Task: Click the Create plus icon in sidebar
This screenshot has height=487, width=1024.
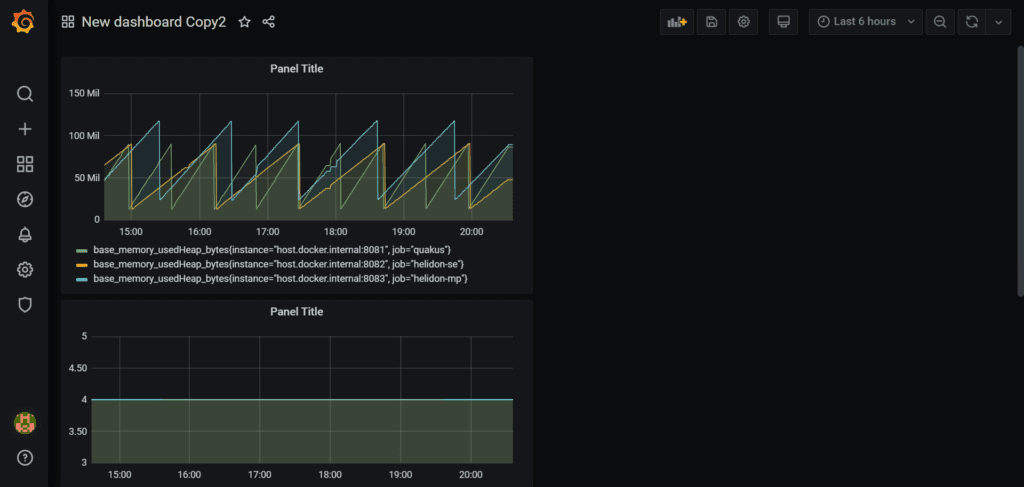Action: [25, 129]
